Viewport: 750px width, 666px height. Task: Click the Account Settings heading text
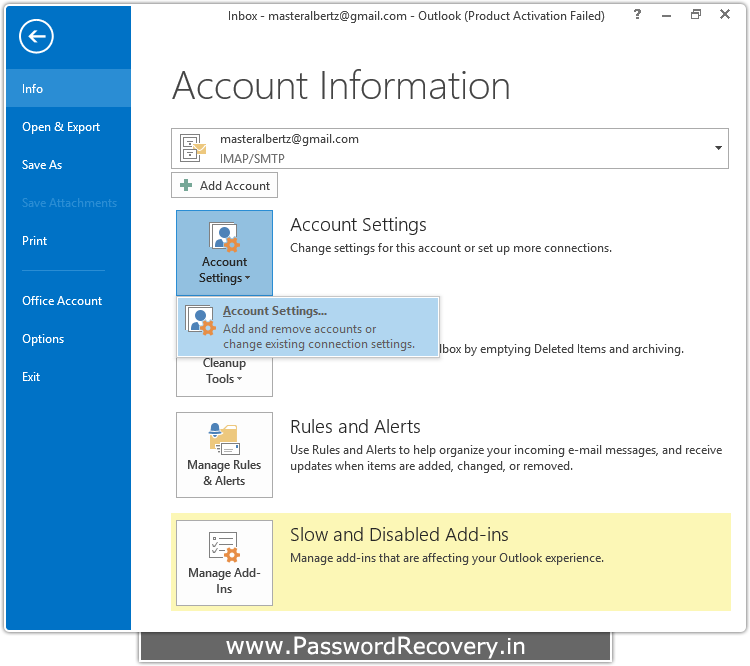coord(358,224)
